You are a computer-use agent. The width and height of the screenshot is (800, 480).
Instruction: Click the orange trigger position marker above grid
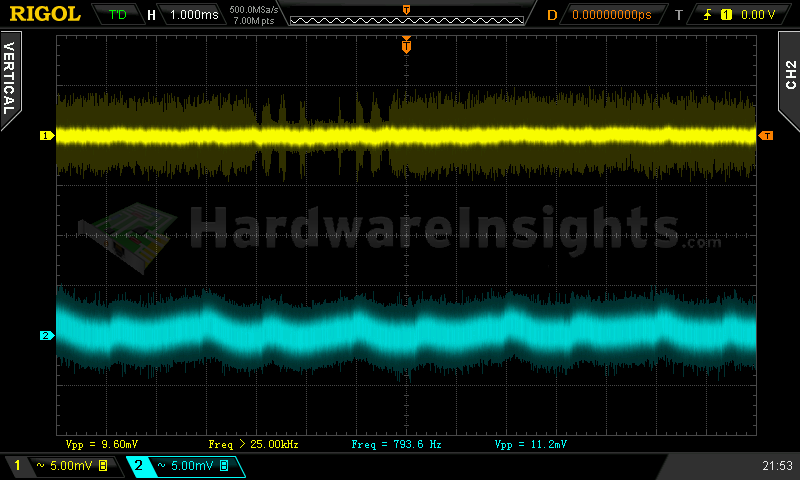tap(406, 45)
